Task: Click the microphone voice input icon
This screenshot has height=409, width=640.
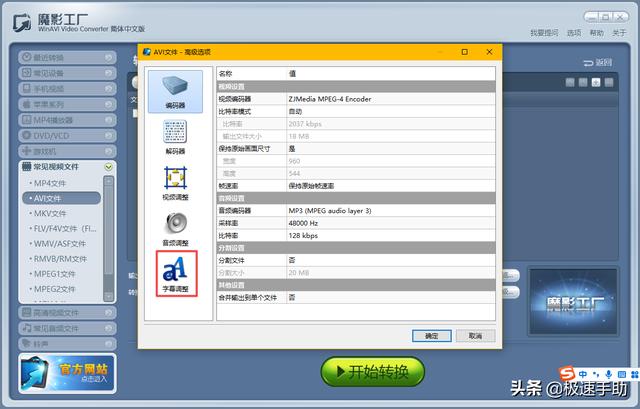Action: (609, 374)
